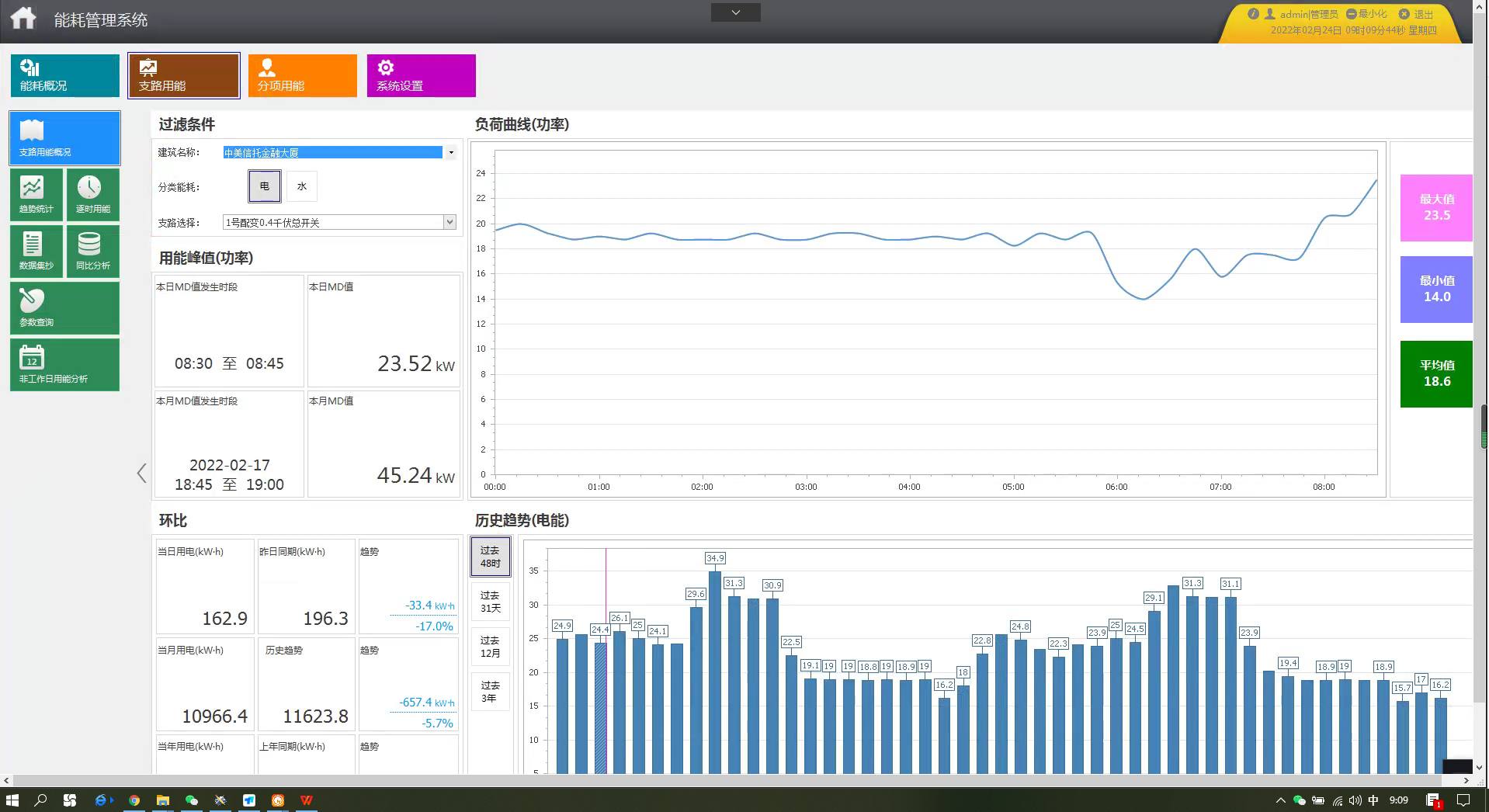The width and height of the screenshot is (1489, 812).
Task: Expand the 支路选择 branch dropdown
Action: 449,223
